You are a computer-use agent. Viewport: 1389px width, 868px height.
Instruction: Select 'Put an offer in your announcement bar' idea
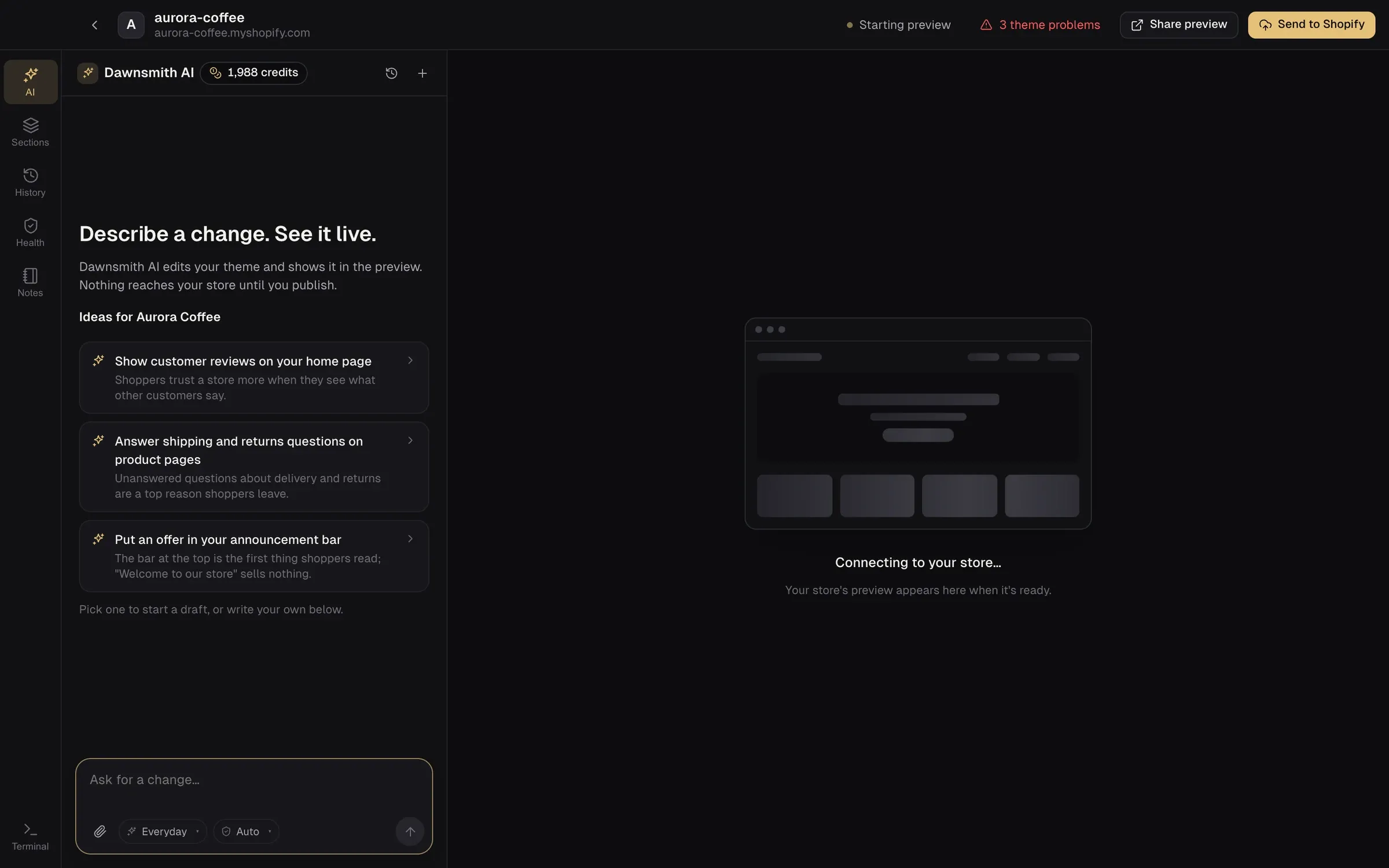click(253, 556)
